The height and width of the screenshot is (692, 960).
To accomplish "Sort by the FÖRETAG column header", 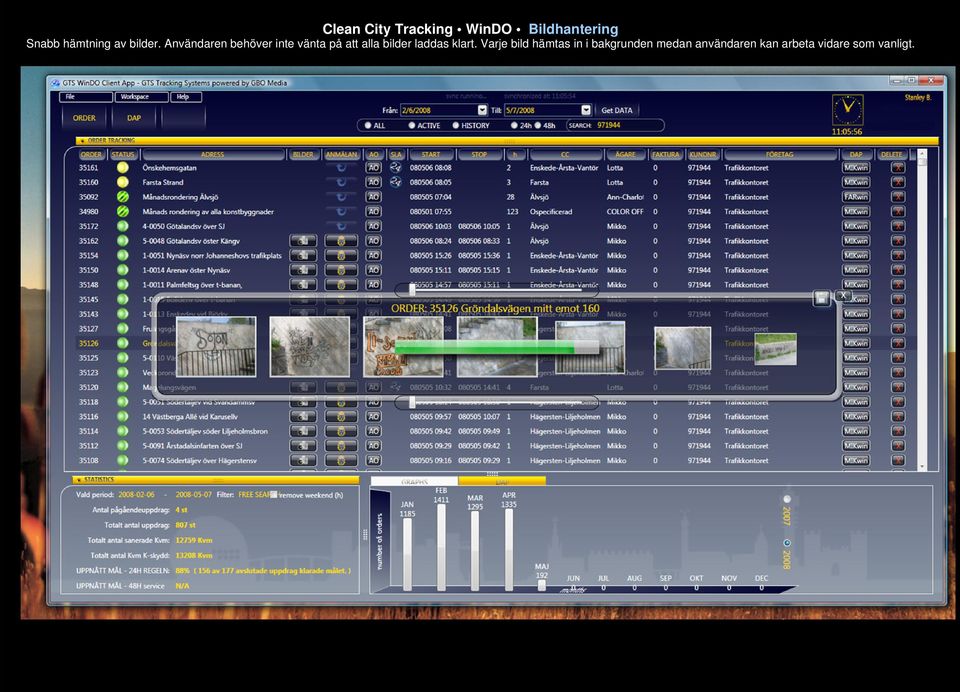I will click(x=779, y=154).
